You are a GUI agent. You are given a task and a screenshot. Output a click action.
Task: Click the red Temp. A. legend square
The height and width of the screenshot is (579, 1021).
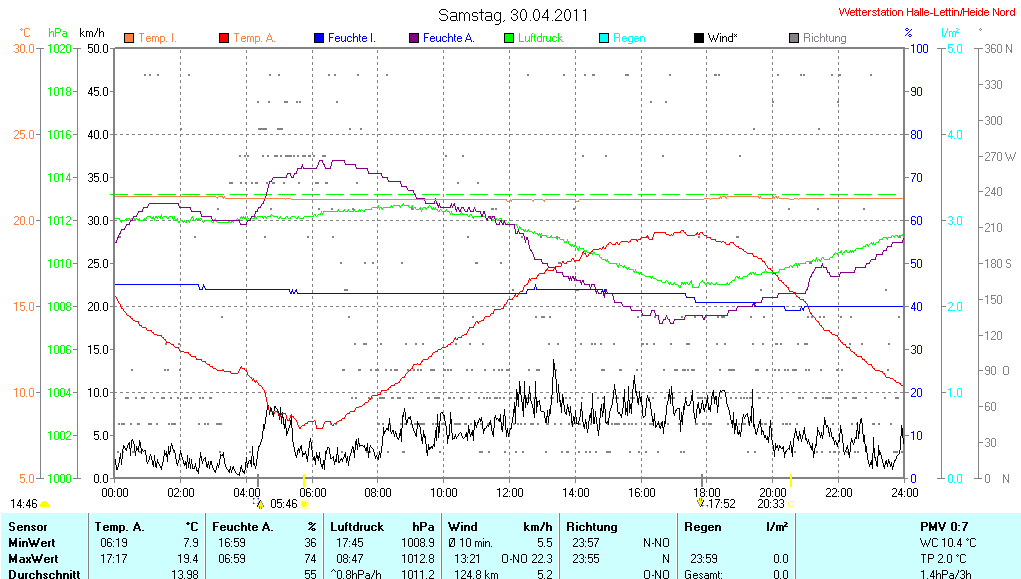[x=224, y=38]
